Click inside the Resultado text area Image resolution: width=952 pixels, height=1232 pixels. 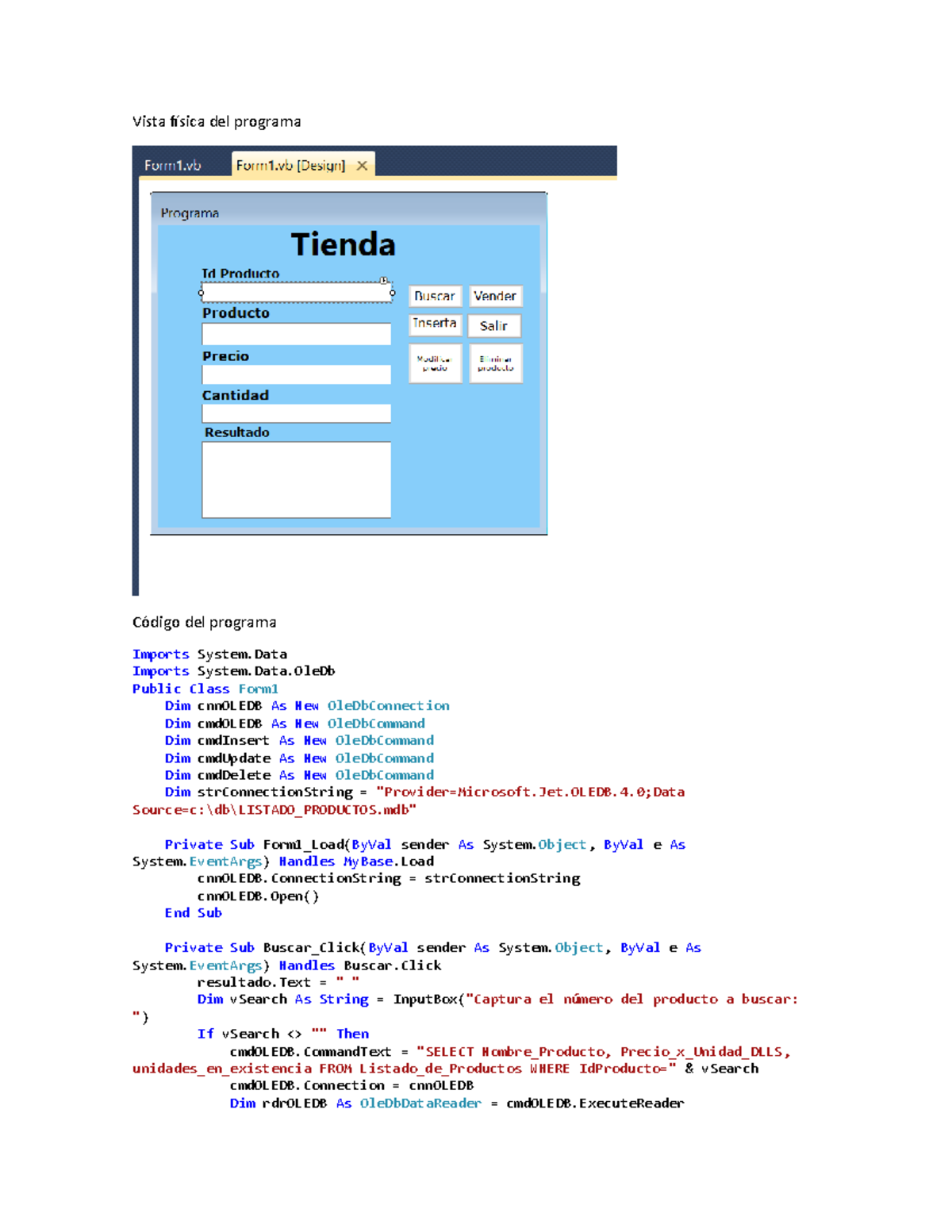click(x=296, y=478)
